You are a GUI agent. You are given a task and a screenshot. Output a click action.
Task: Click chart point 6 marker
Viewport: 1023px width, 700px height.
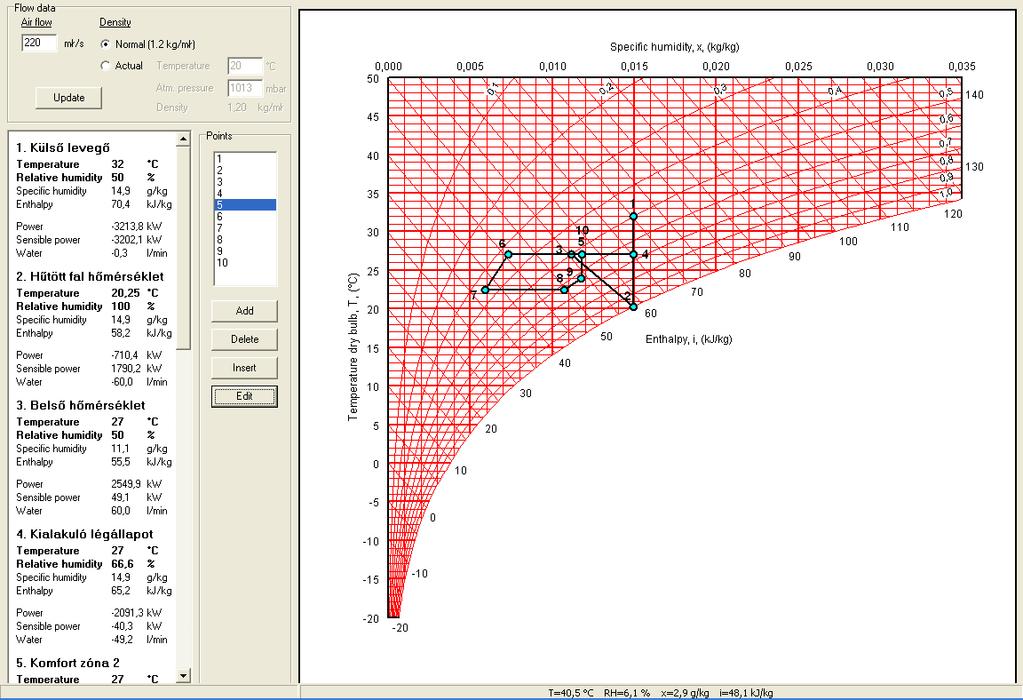pyautogui.click(x=508, y=254)
